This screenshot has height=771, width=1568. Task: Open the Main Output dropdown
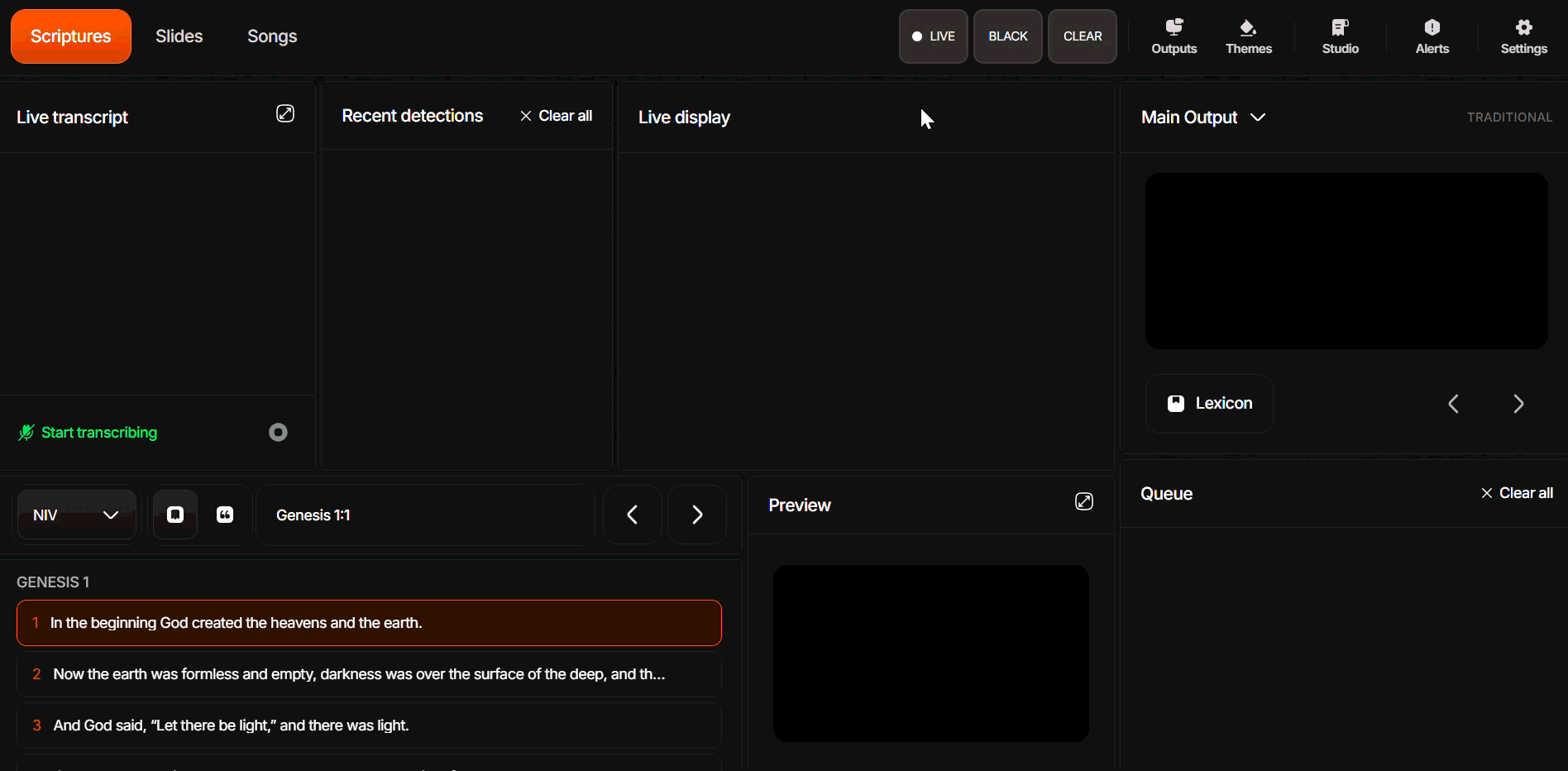pos(1203,117)
